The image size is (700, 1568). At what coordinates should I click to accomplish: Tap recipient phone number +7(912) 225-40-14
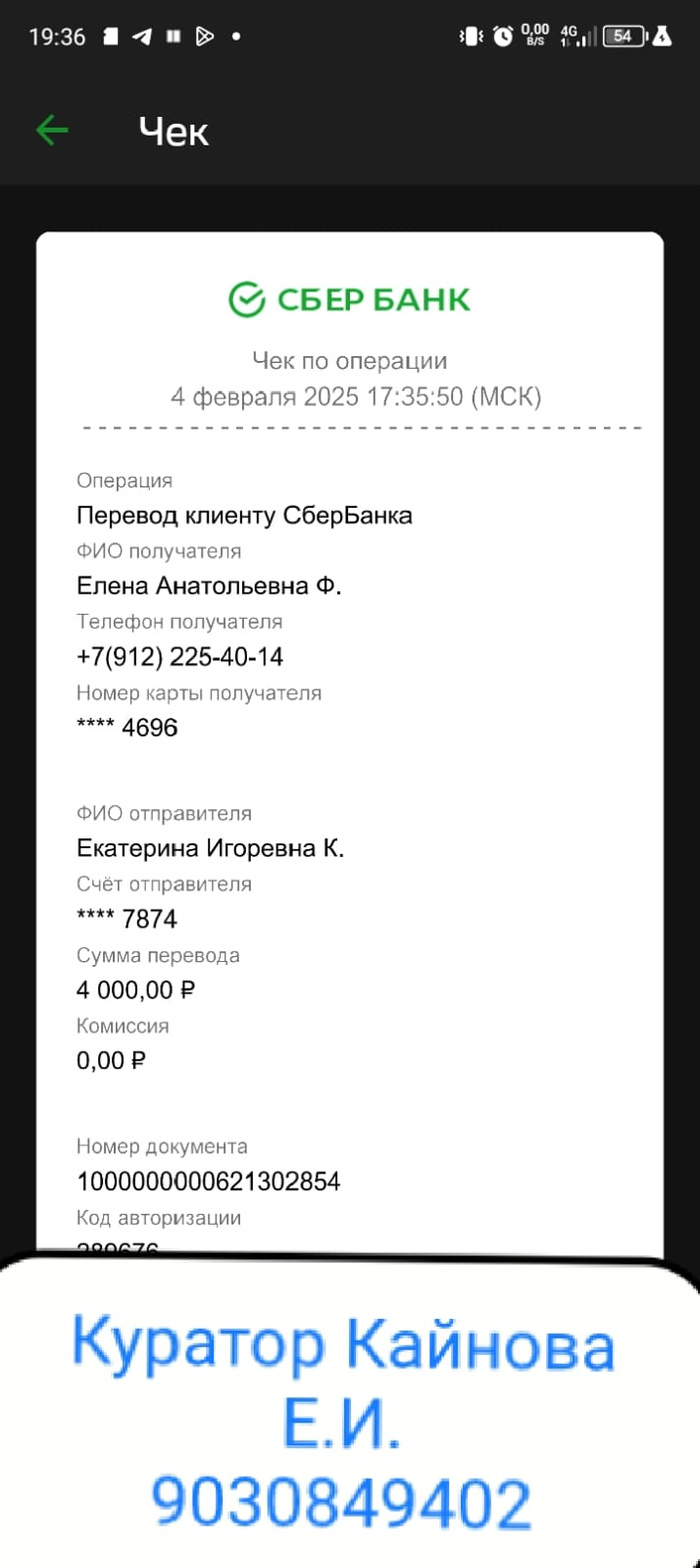click(180, 657)
